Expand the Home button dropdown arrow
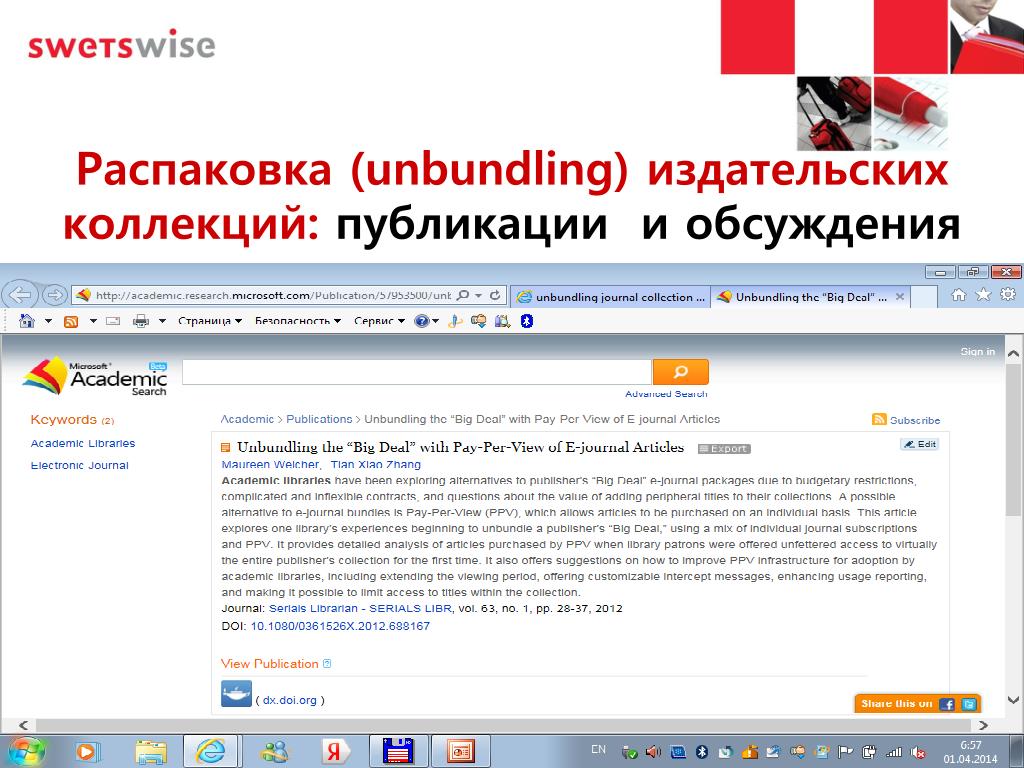1024x768 pixels. (x=48, y=321)
